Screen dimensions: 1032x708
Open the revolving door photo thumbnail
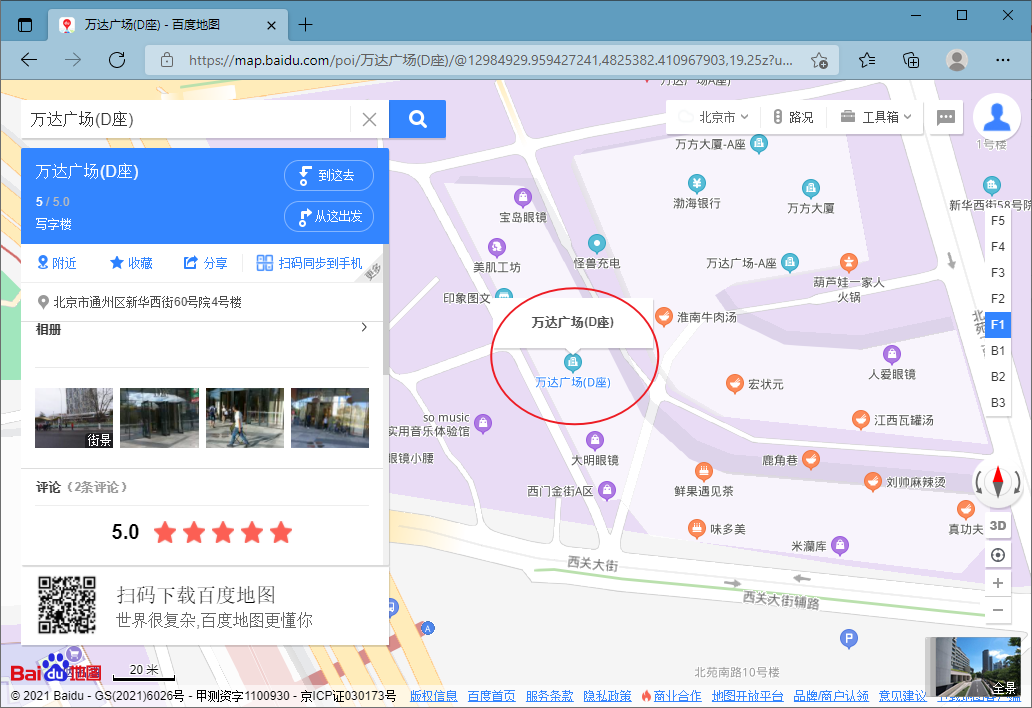click(159, 418)
